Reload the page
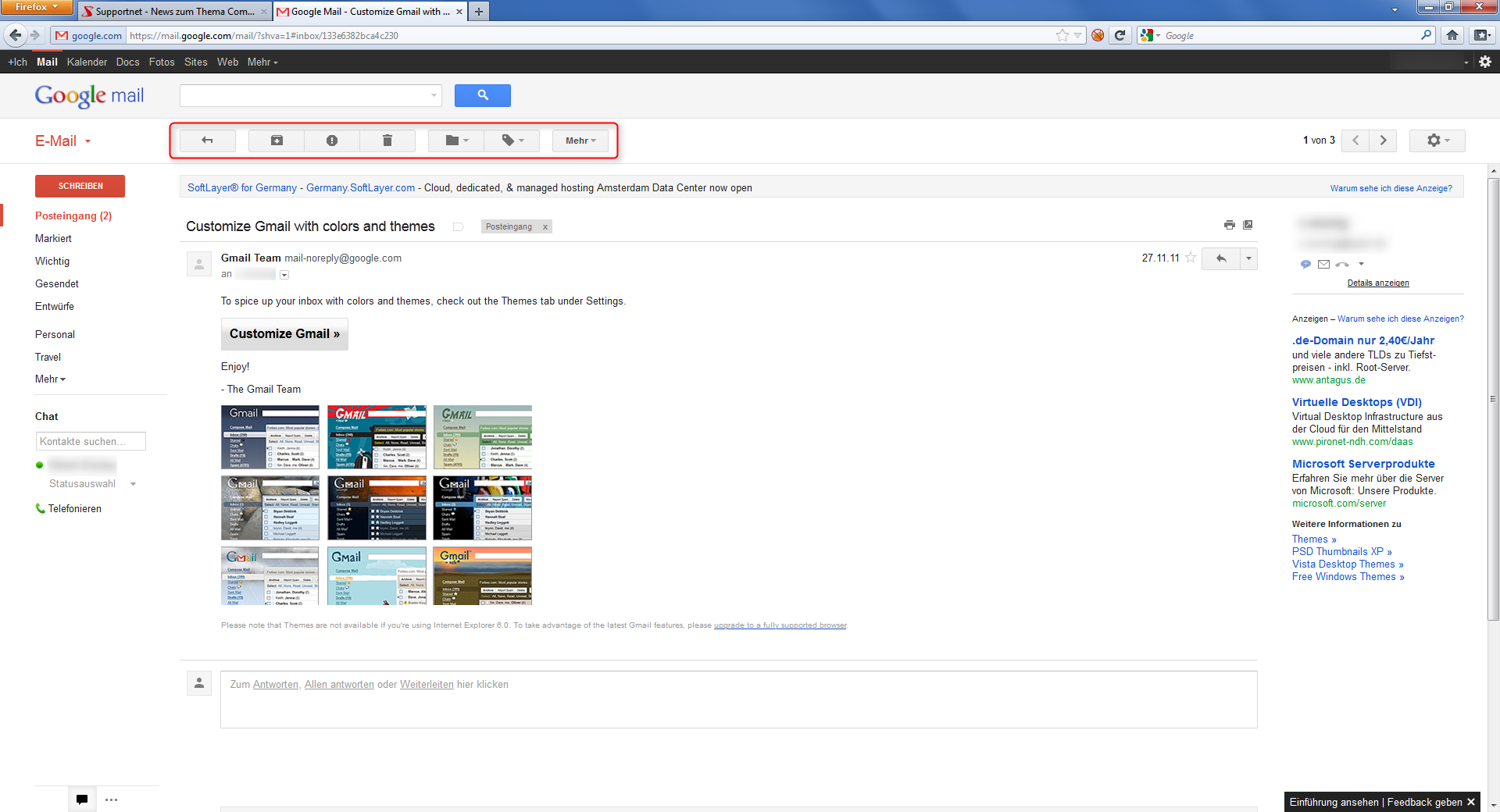1500x812 pixels. pyautogui.click(x=1120, y=35)
